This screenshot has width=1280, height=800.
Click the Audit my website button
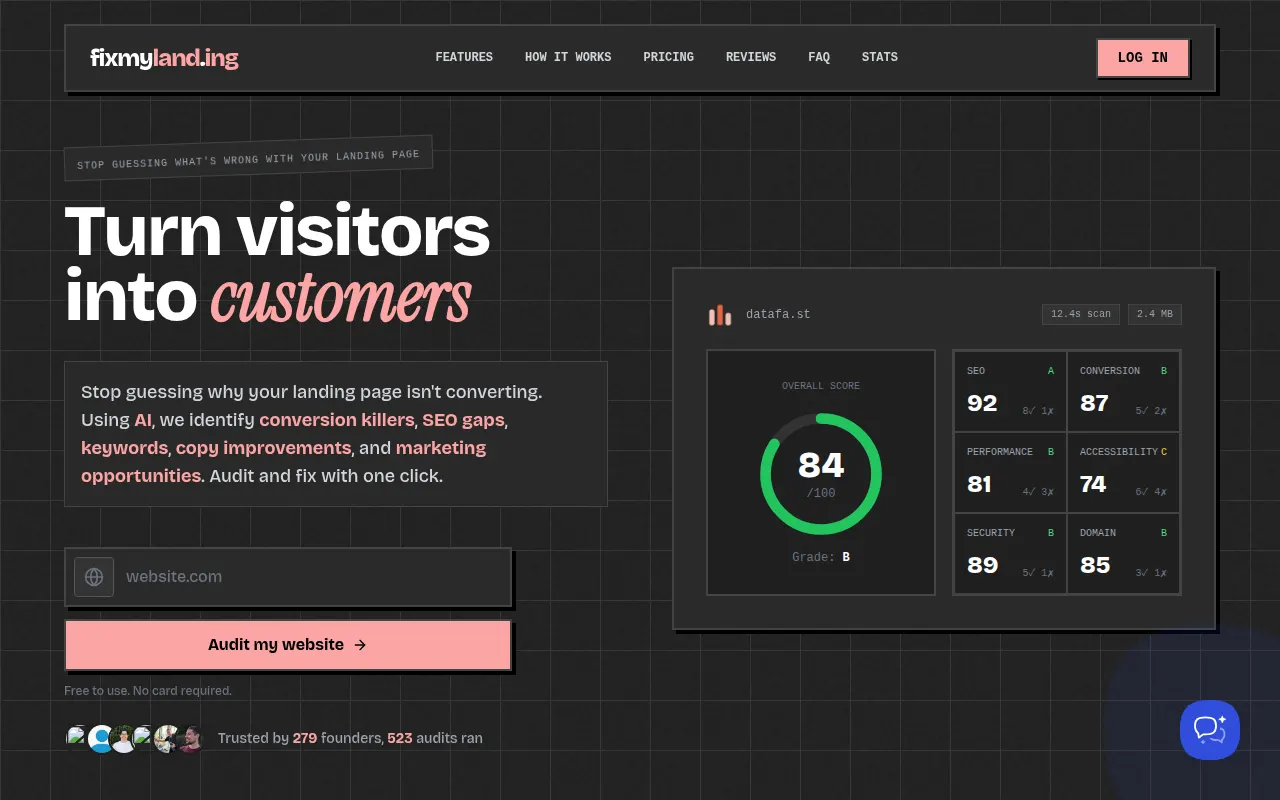pos(288,645)
